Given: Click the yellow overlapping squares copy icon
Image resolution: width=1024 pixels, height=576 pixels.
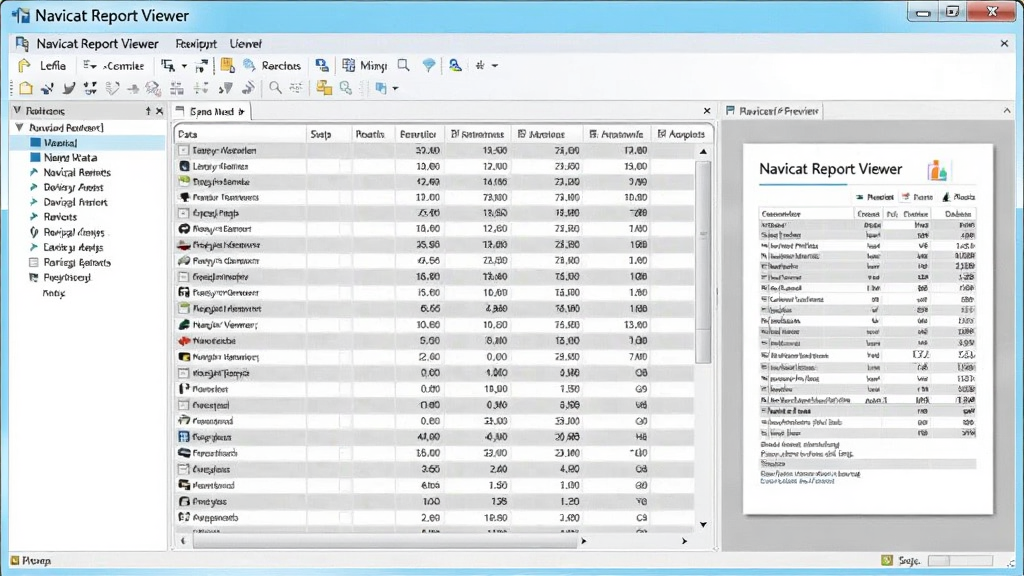Looking at the screenshot, I should 324,88.
